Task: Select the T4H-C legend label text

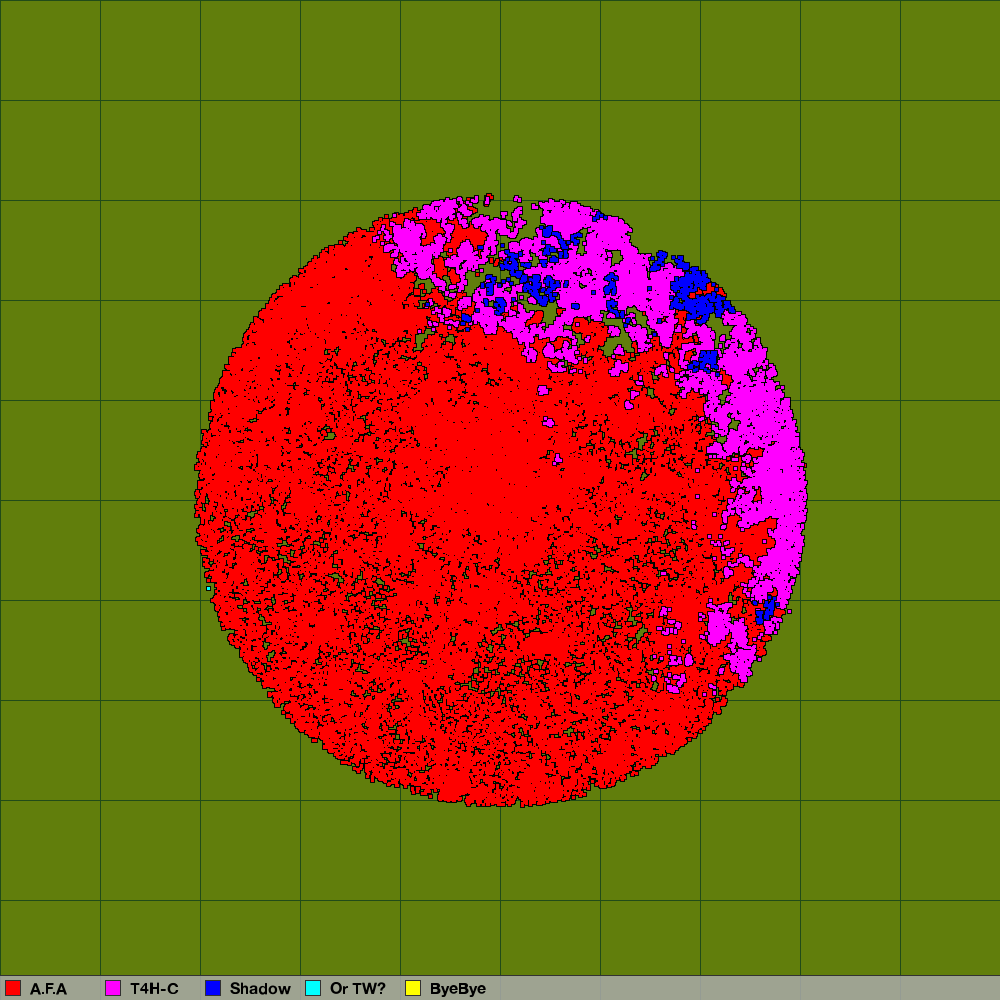Action: click(x=154, y=989)
